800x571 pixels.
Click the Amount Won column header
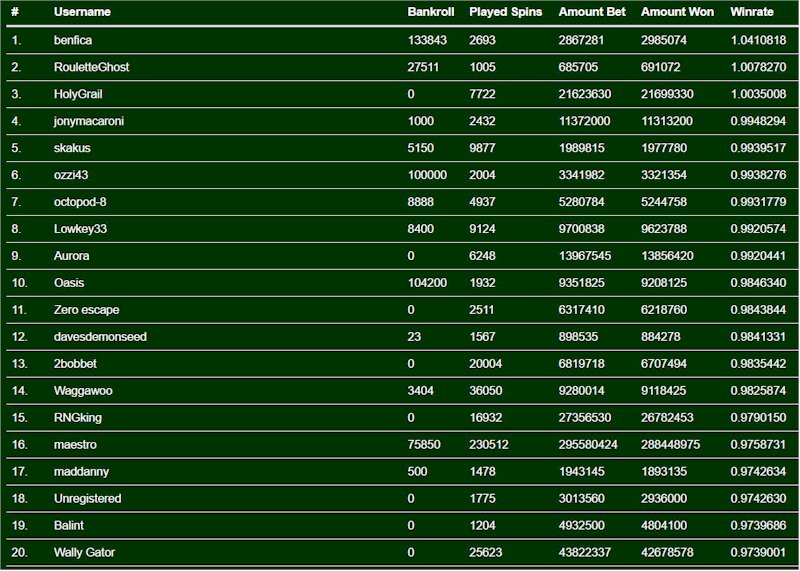(677, 12)
